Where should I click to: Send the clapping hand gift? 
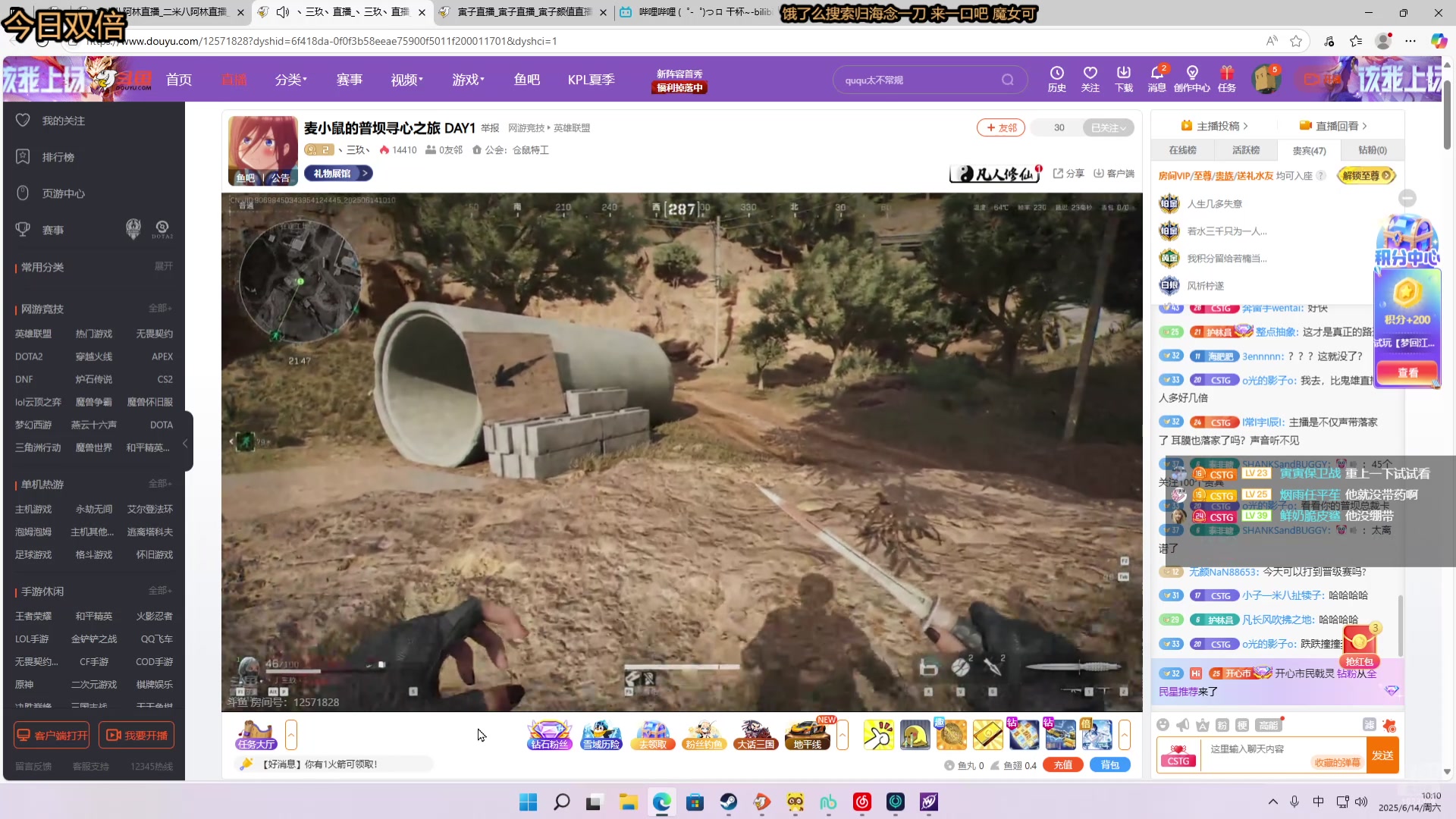[878, 735]
